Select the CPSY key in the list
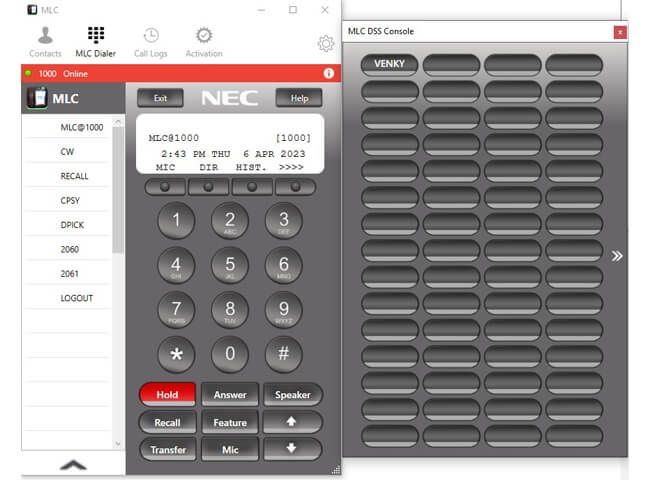This screenshot has height=500, width=650. pos(67,201)
